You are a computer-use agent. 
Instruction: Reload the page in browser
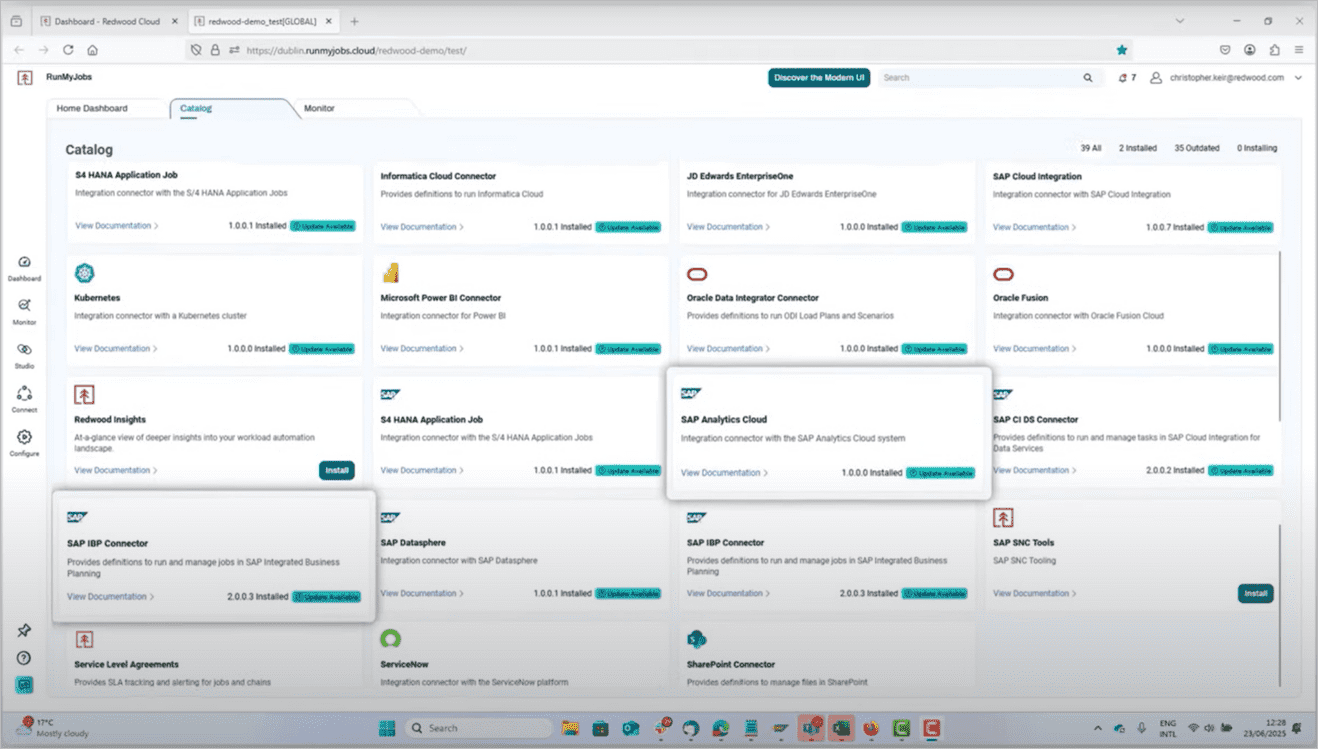68,50
